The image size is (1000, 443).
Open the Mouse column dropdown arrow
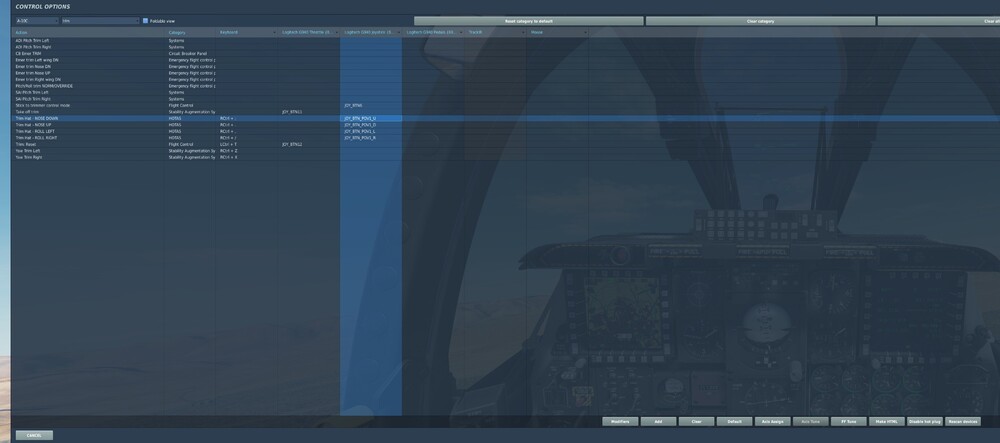click(585, 32)
